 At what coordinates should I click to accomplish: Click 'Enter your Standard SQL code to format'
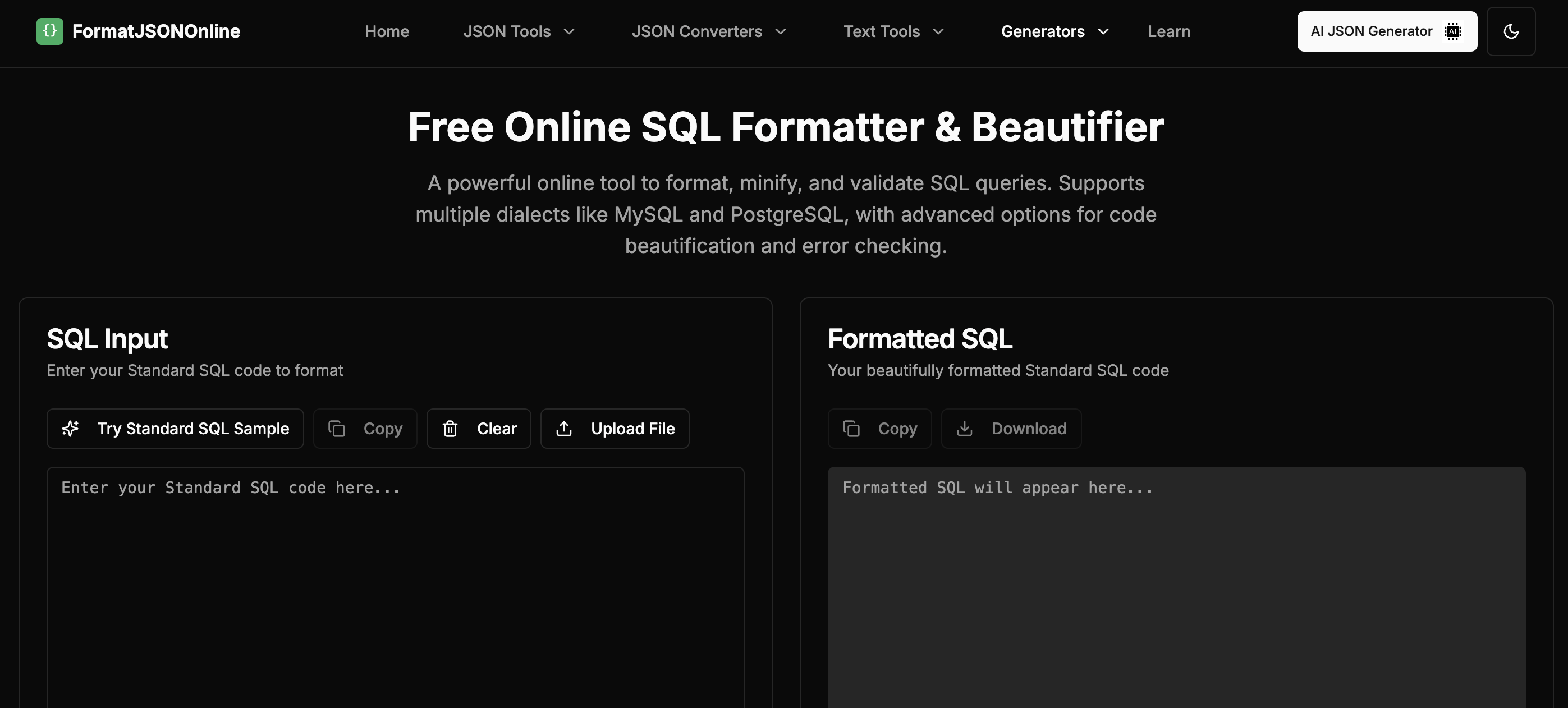(195, 370)
